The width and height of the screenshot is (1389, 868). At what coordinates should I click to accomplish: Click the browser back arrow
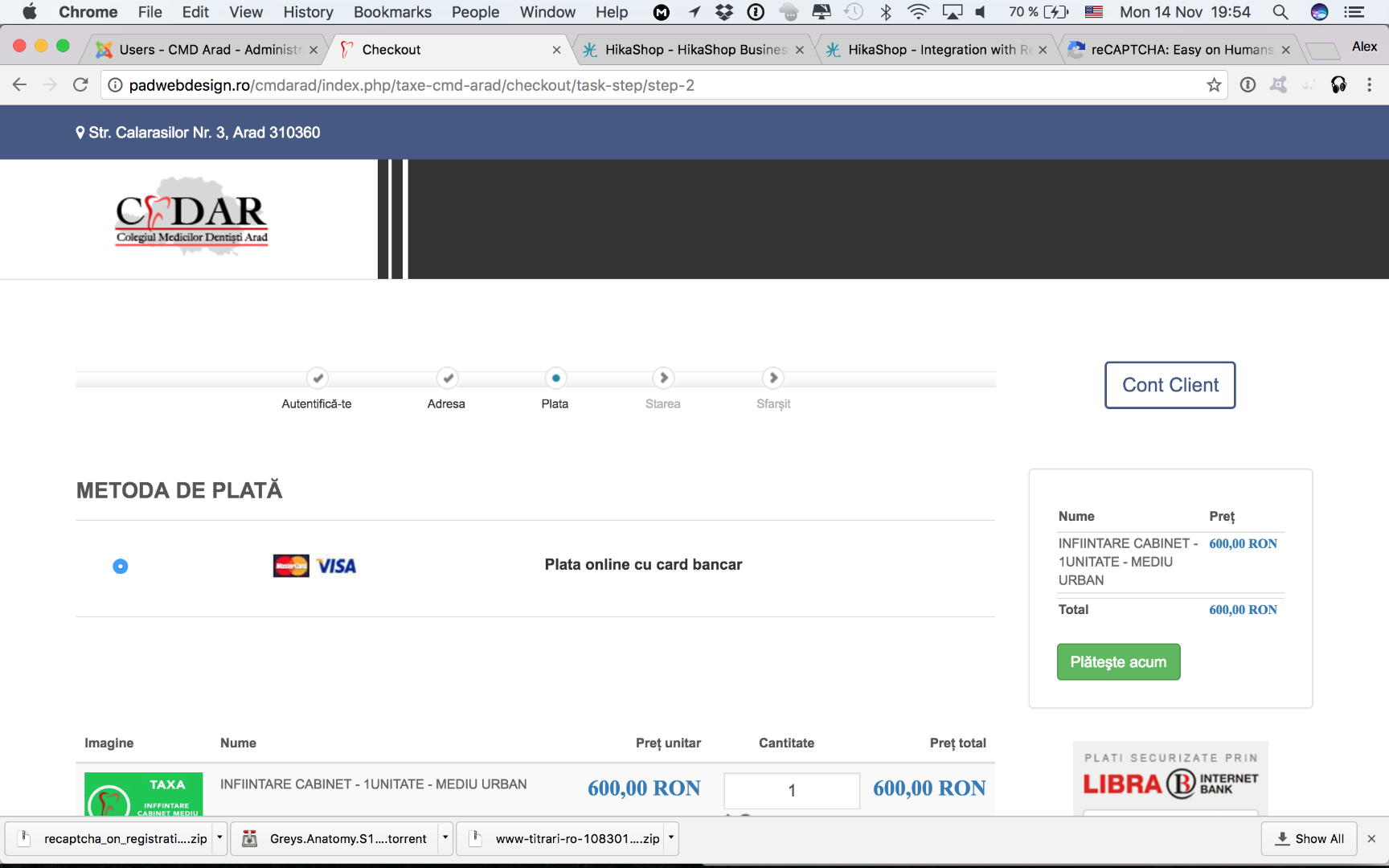click(x=19, y=85)
